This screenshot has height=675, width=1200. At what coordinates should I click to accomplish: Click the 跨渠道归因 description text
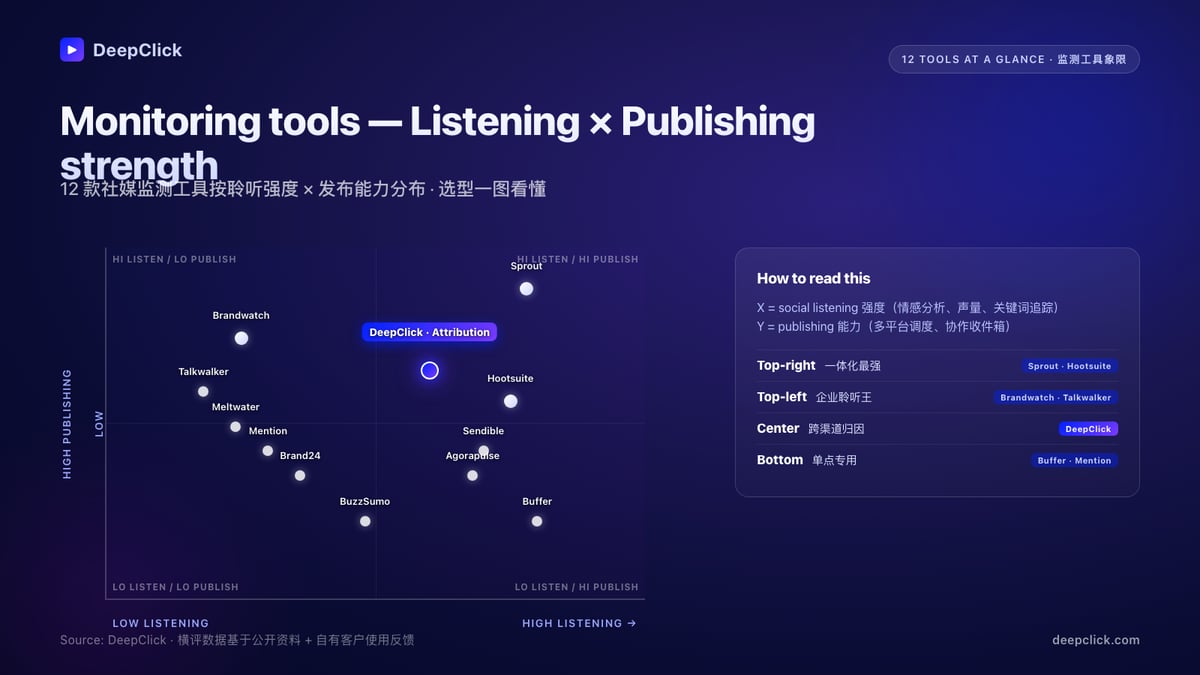[836, 429]
